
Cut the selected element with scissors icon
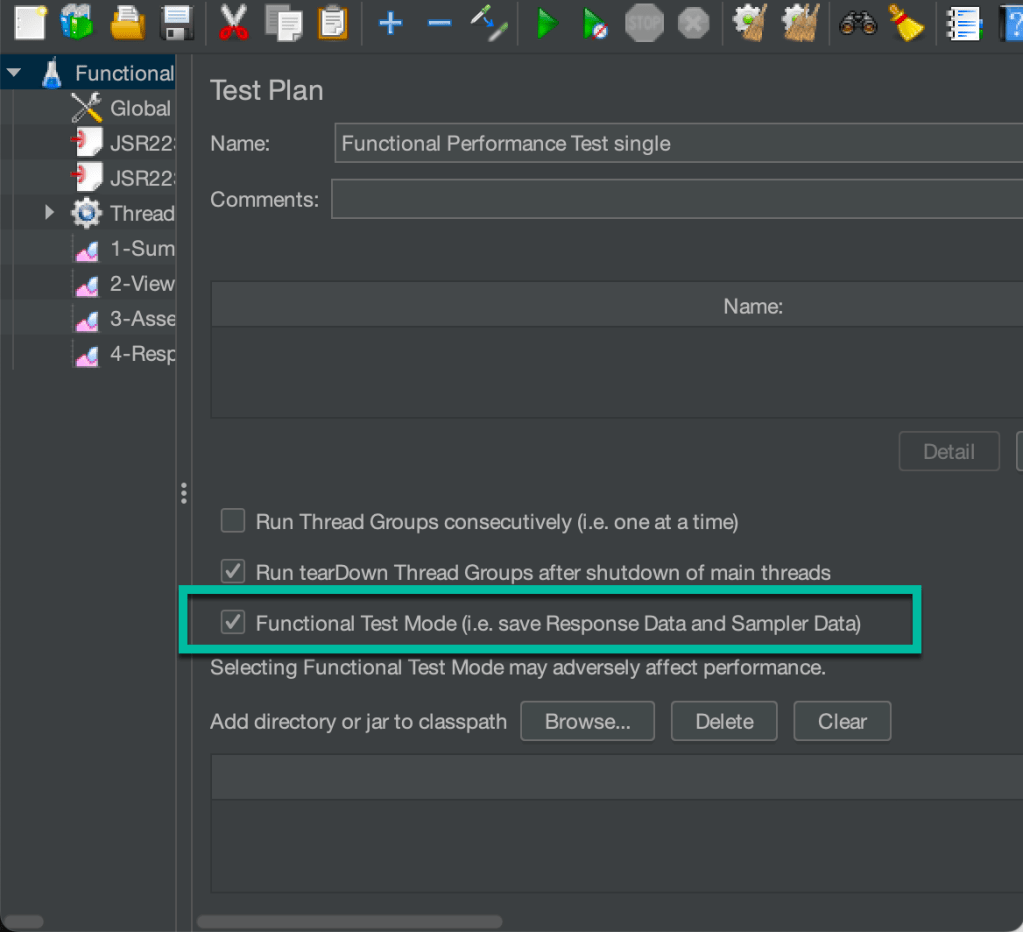pyautogui.click(x=233, y=23)
